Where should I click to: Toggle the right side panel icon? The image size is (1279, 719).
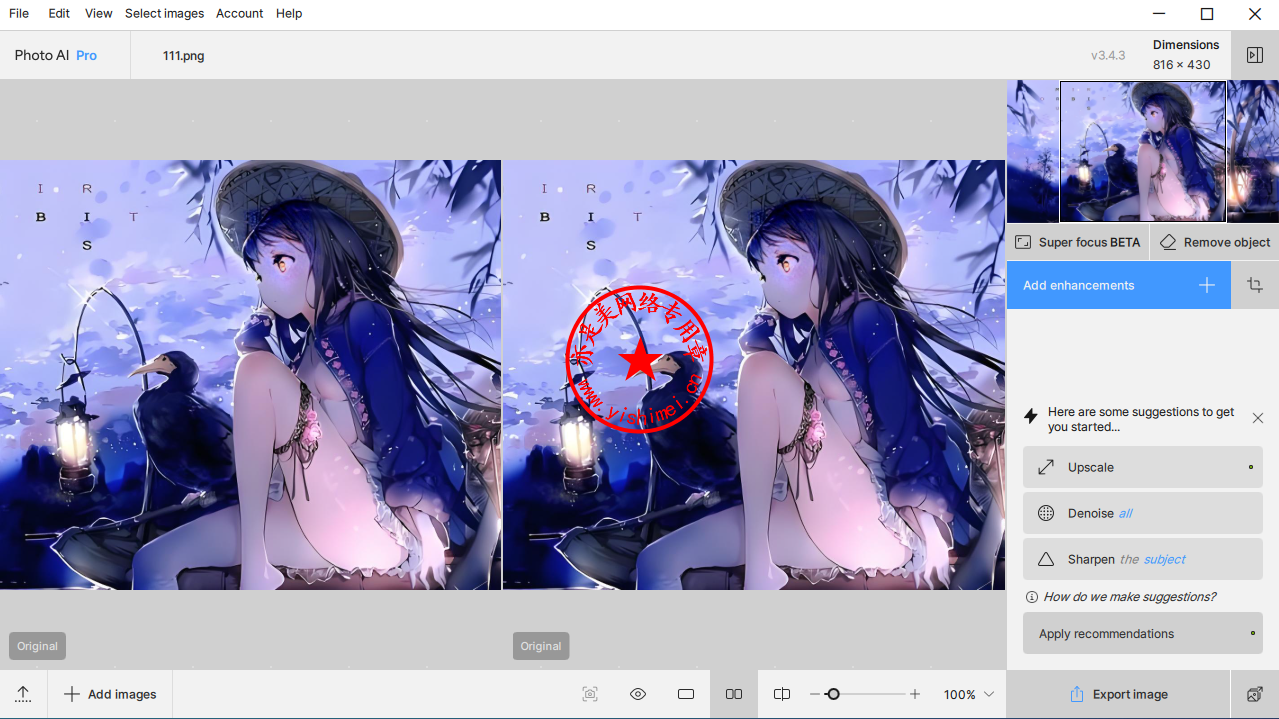coord(1255,55)
